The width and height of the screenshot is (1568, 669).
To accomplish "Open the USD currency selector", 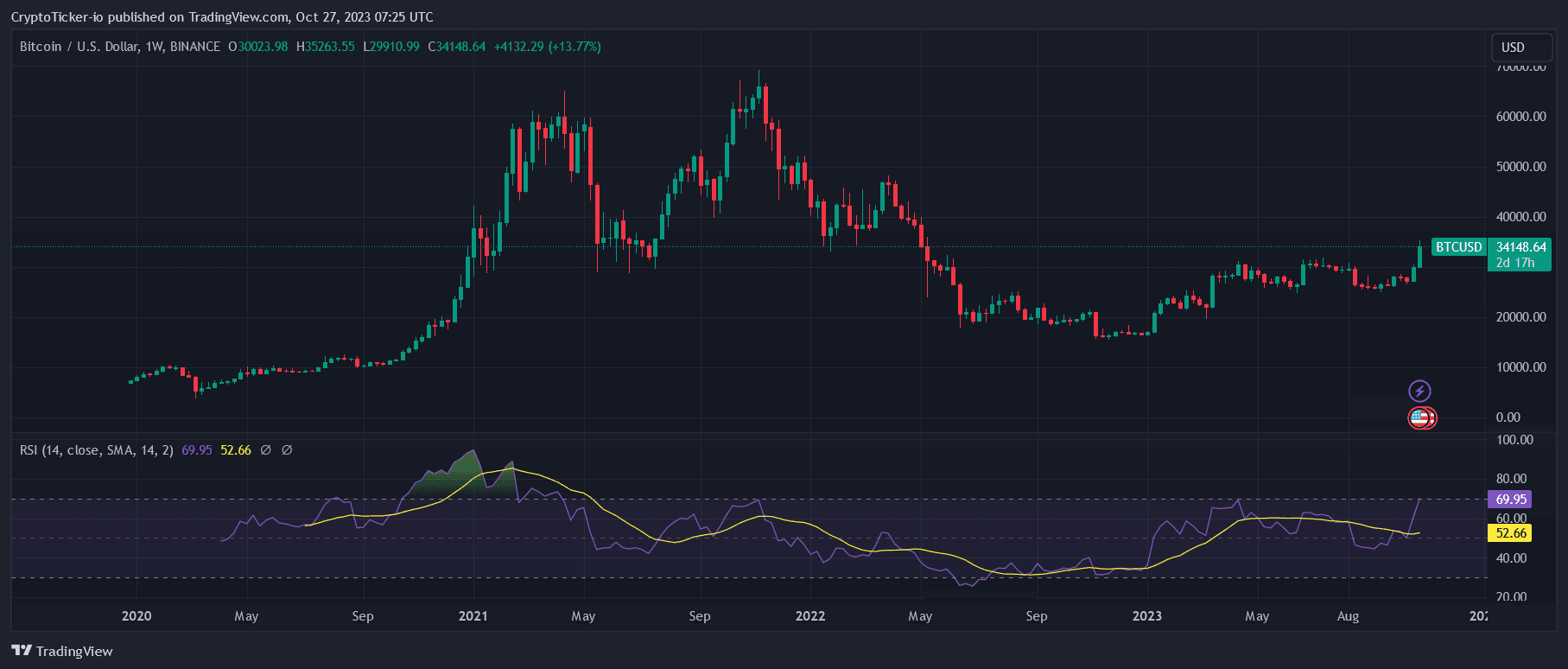I will click(x=1513, y=48).
